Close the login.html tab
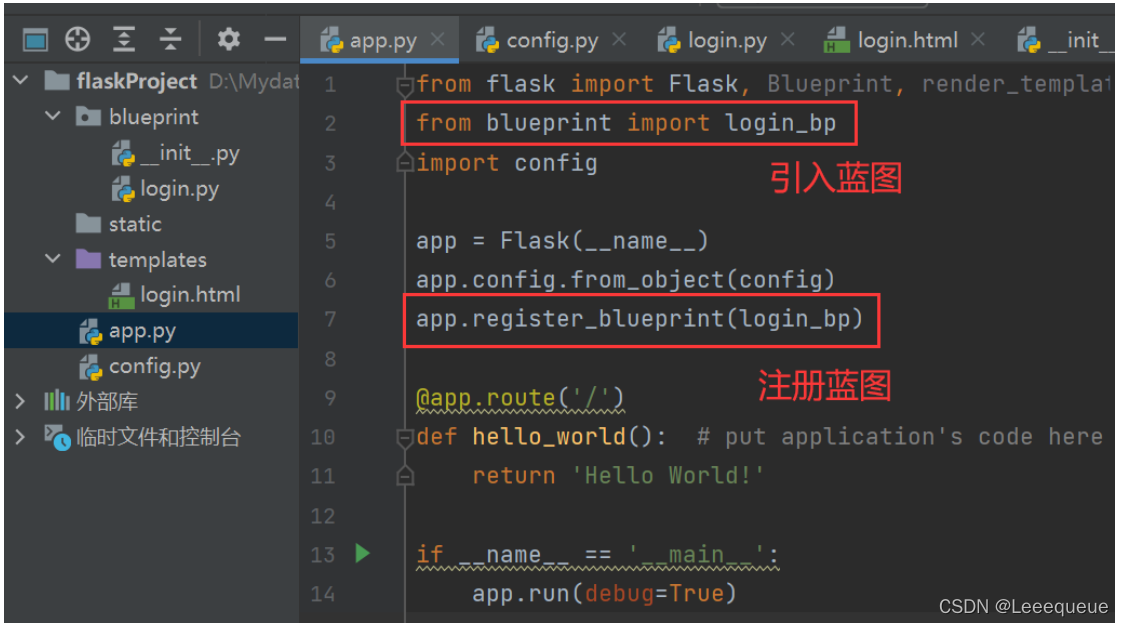This screenshot has height=627, width=1124. coord(978,39)
